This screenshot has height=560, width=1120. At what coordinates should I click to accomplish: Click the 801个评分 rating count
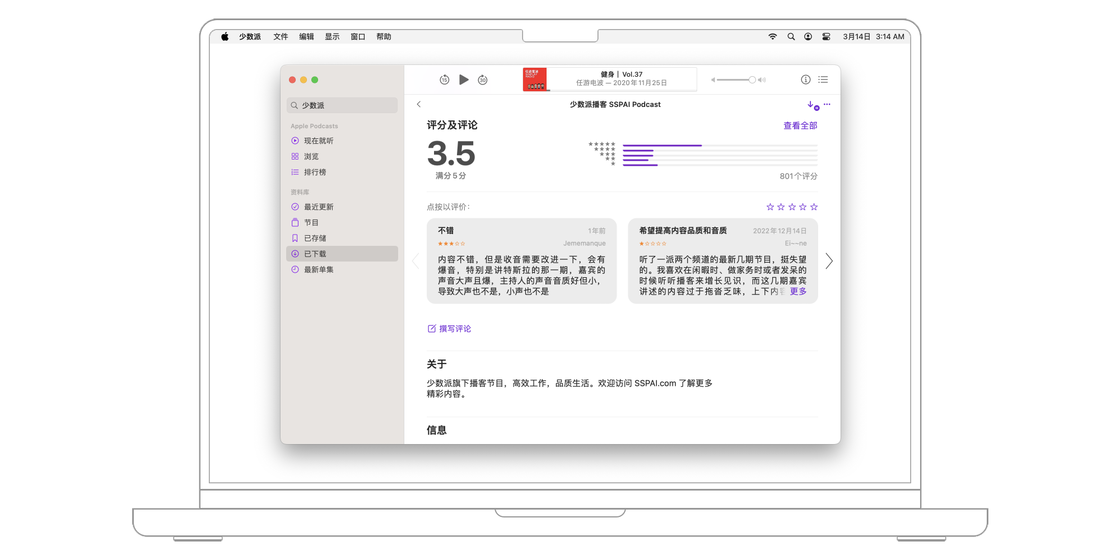(799, 176)
